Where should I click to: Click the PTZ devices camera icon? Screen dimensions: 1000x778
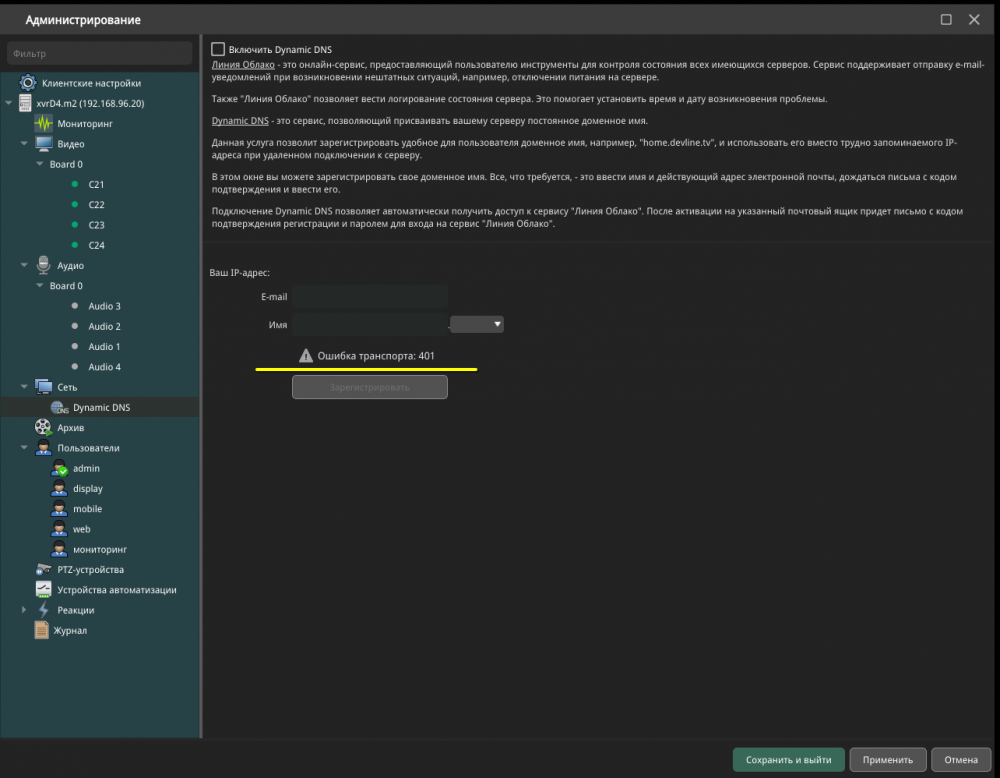coord(44,569)
